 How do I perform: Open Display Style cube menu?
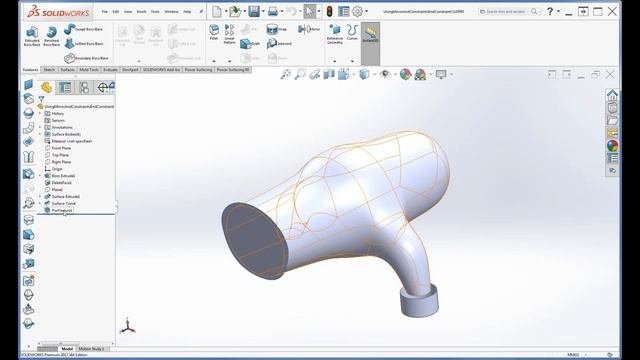tap(364, 74)
